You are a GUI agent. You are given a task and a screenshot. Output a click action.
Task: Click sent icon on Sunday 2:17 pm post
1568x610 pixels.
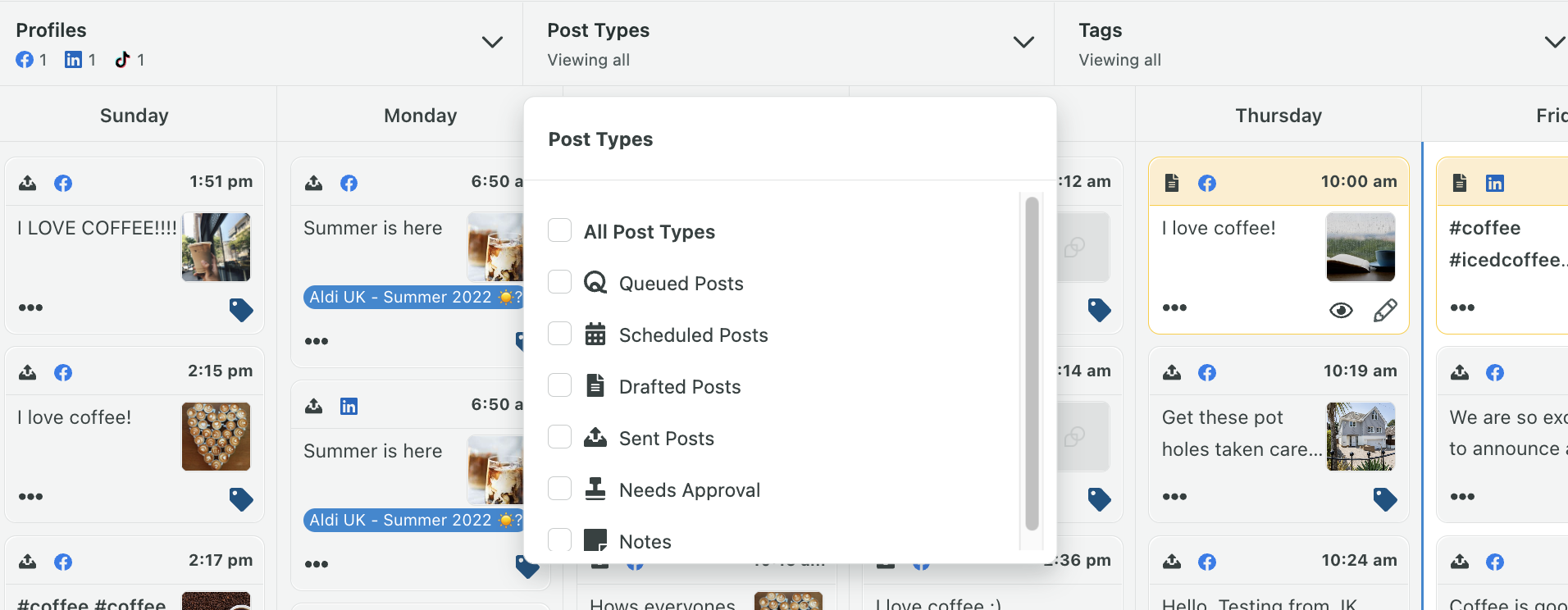28,561
